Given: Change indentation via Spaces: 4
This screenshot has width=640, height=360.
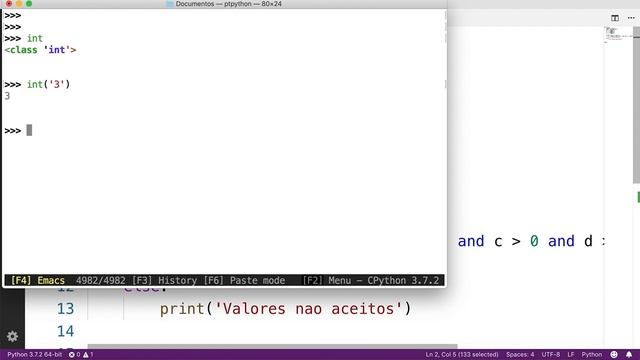Looking at the screenshot, I should [520, 355].
